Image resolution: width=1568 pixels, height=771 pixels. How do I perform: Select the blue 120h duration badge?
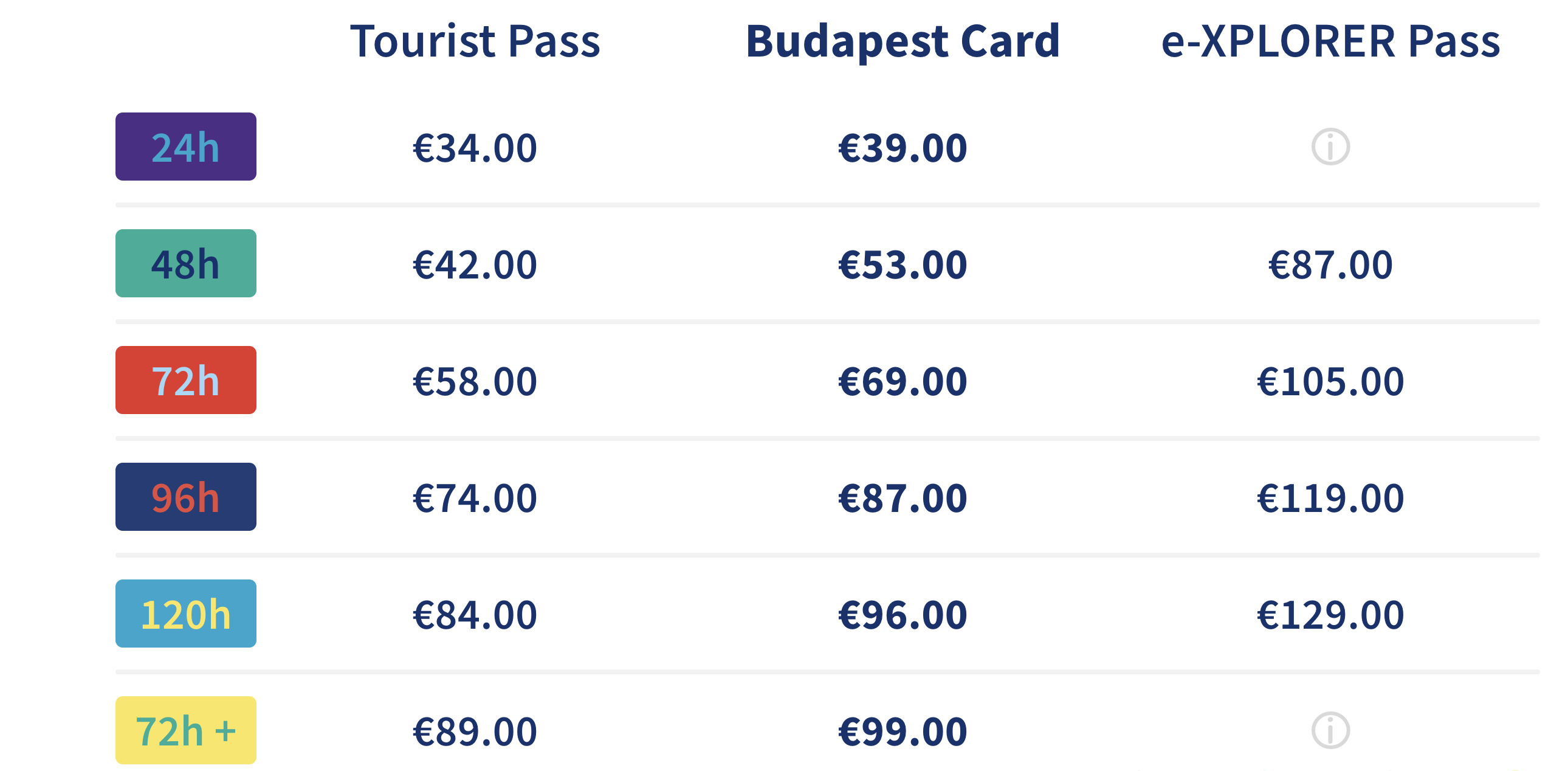pyautogui.click(x=185, y=614)
